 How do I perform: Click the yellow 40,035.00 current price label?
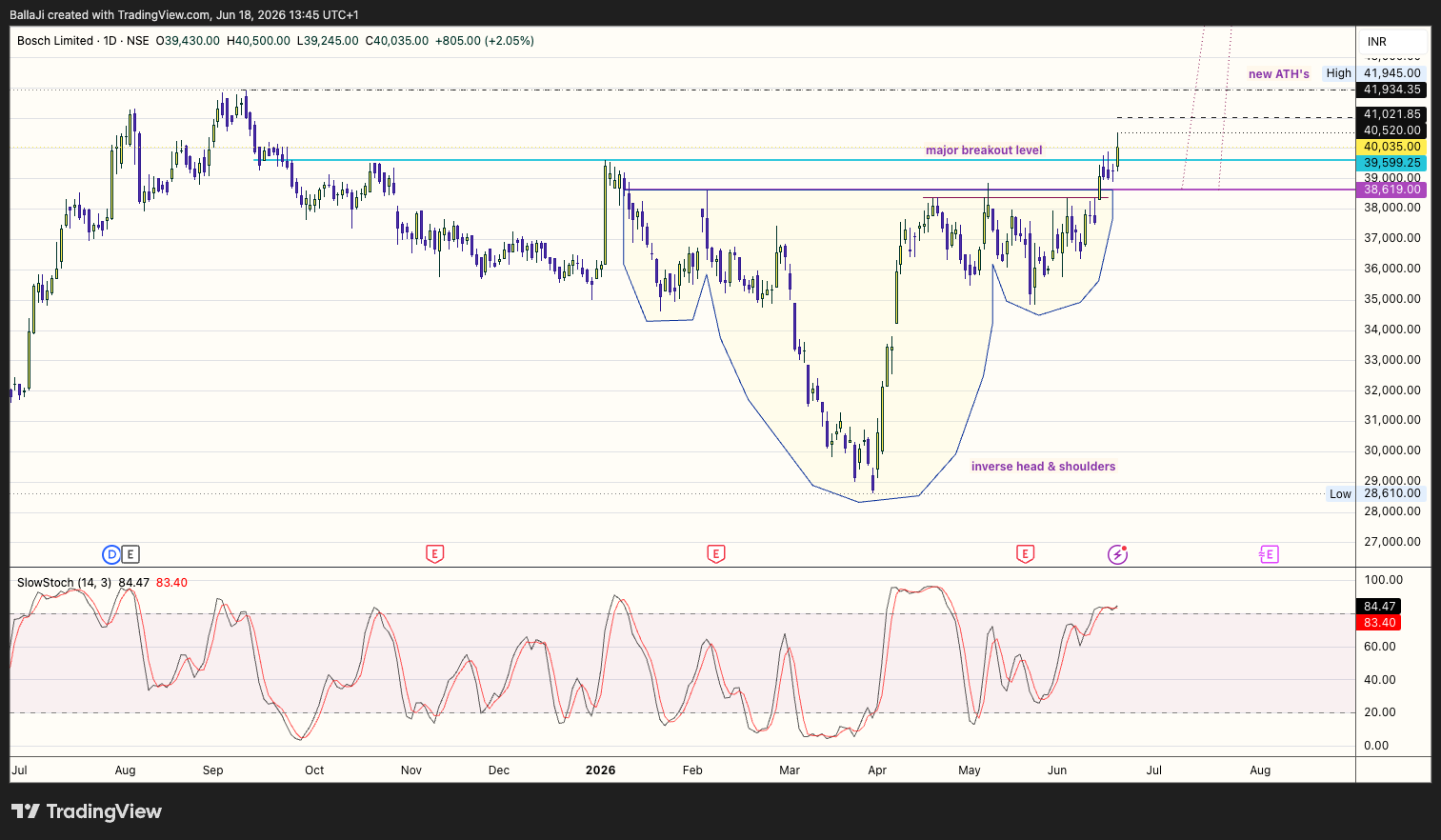[1392, 147]
